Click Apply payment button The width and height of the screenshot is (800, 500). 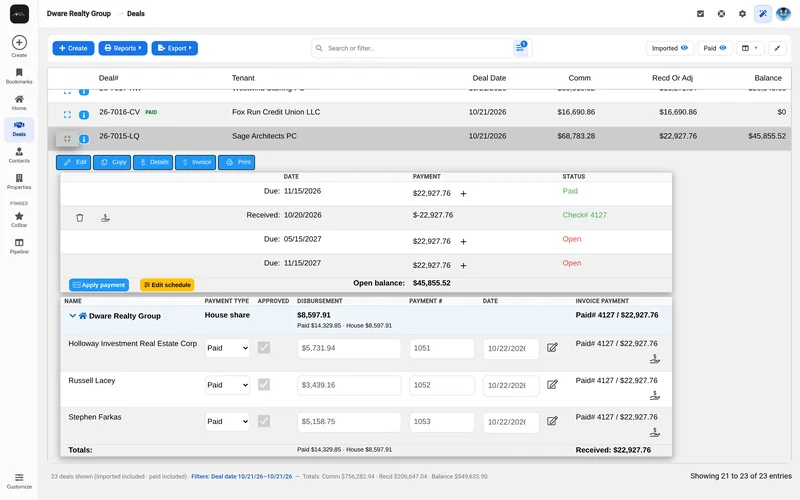(x=99, y=285)
